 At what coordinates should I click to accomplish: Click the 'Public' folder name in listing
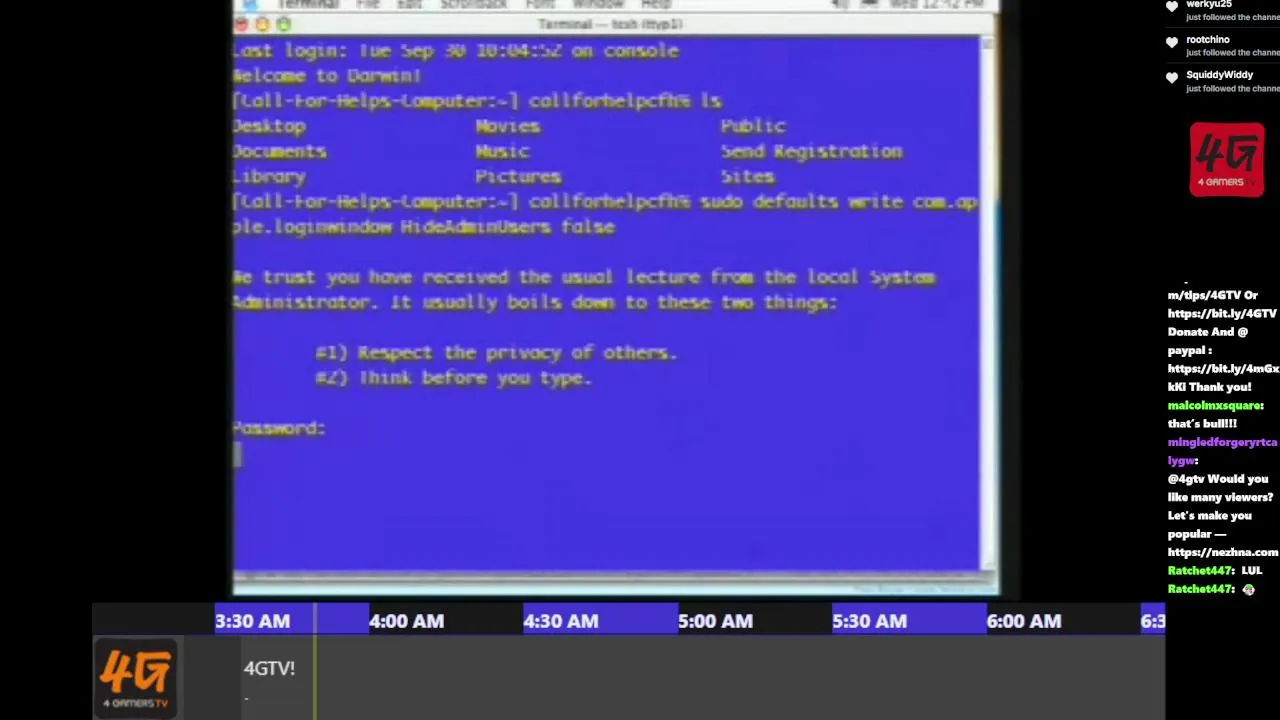tap(753, 126)
